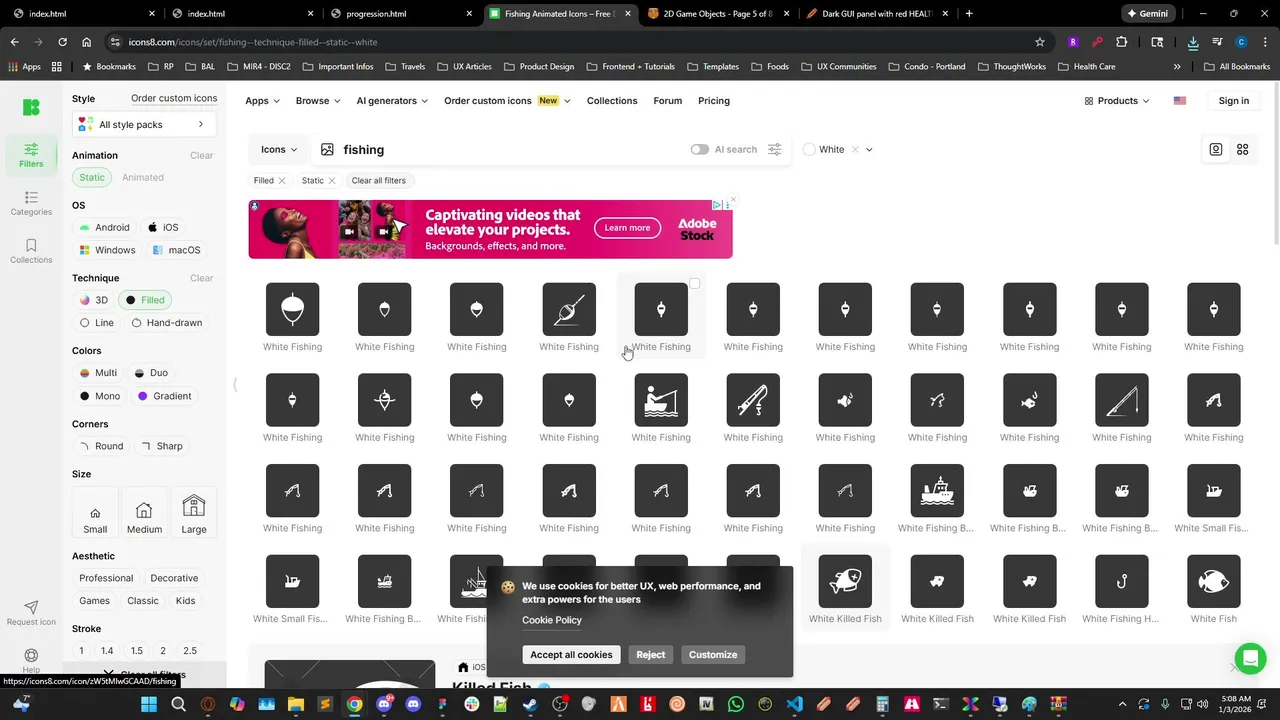
Task: Open the fishing net float icon
Action: [x=569, y=309]
